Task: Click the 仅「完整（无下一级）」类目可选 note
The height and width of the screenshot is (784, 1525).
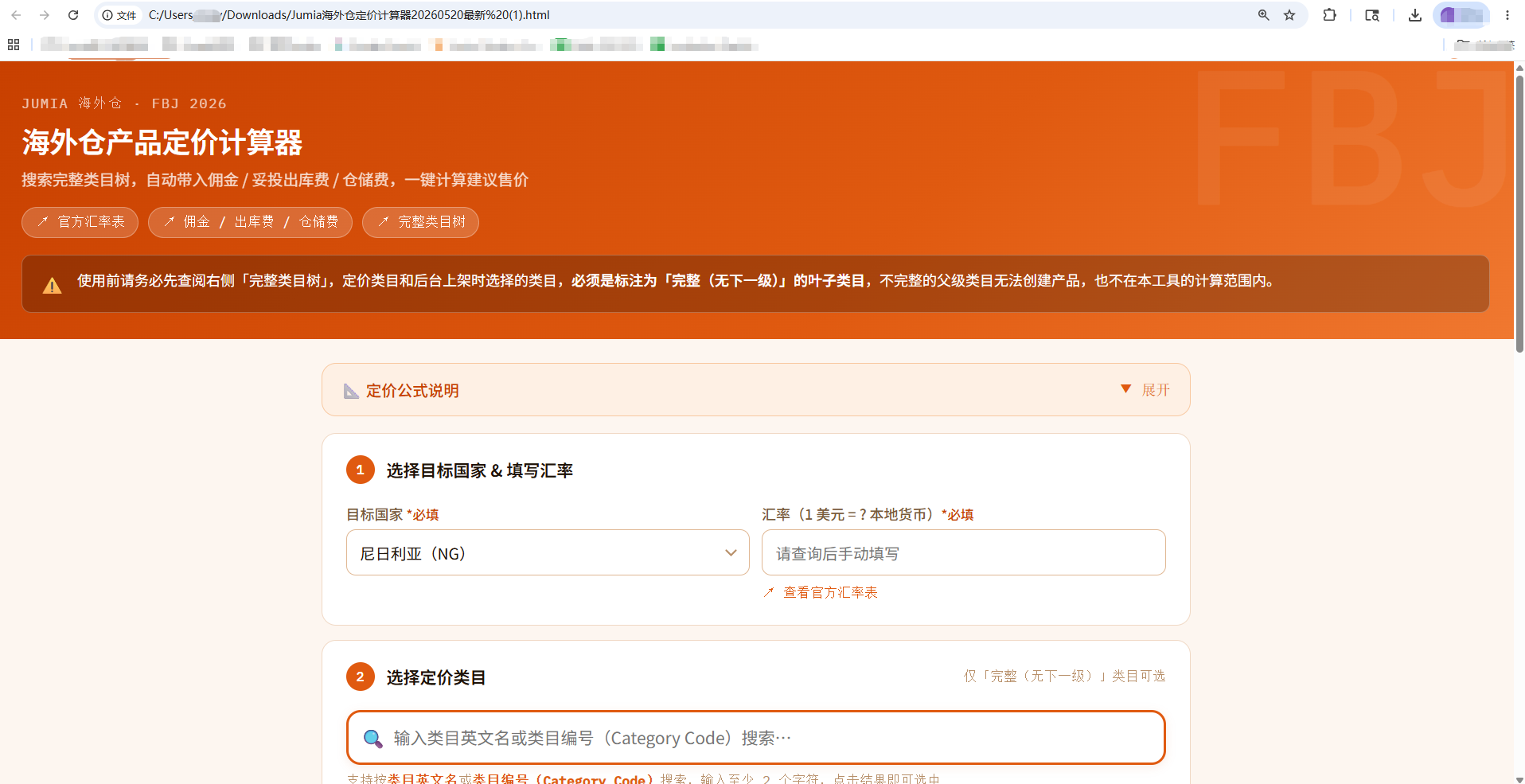Action: coord(1064,676)
